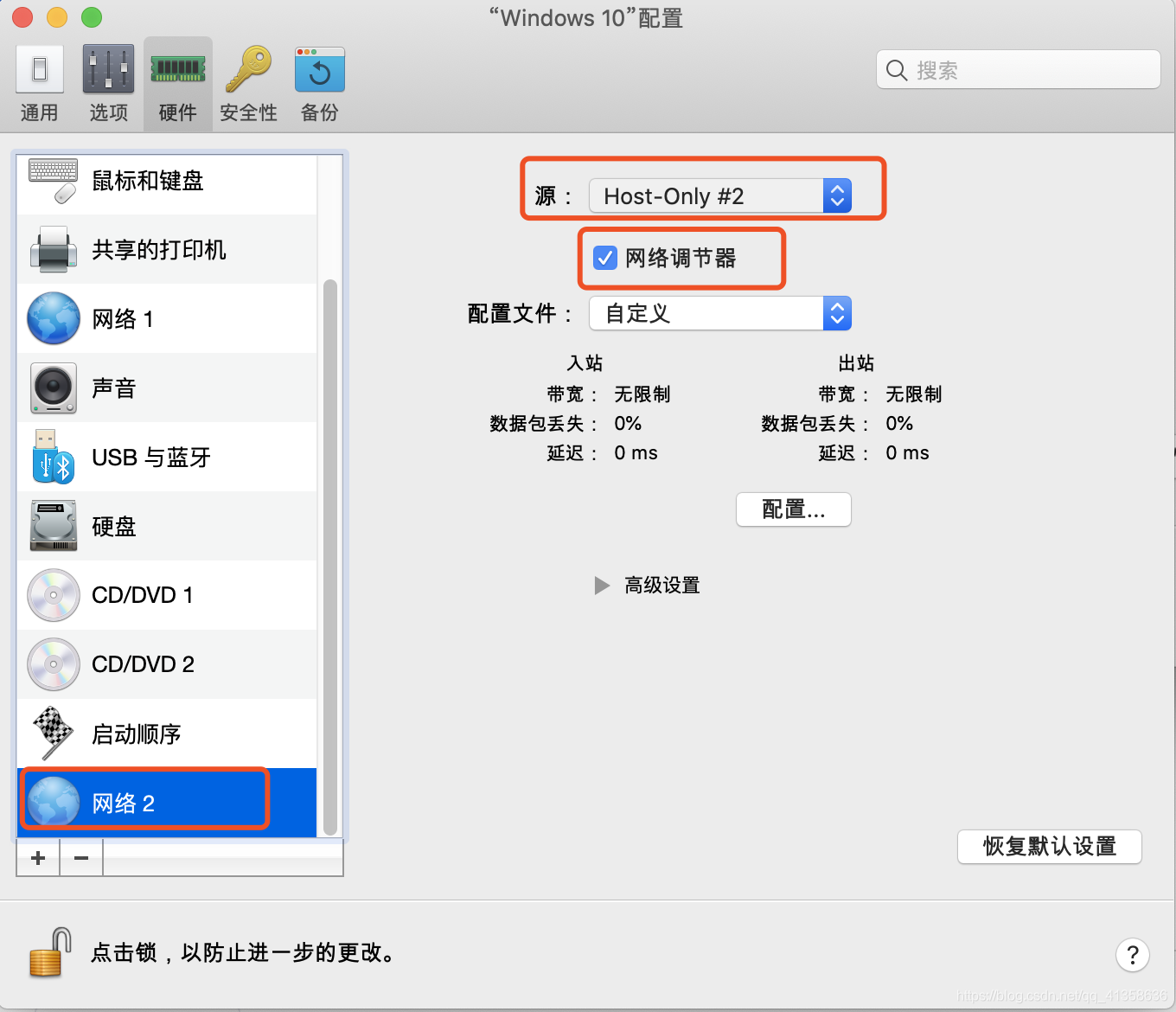Select 共享的打印机 in hardware list
Viewport: 1176px width, 1012px height.
[x=159, y=249]
